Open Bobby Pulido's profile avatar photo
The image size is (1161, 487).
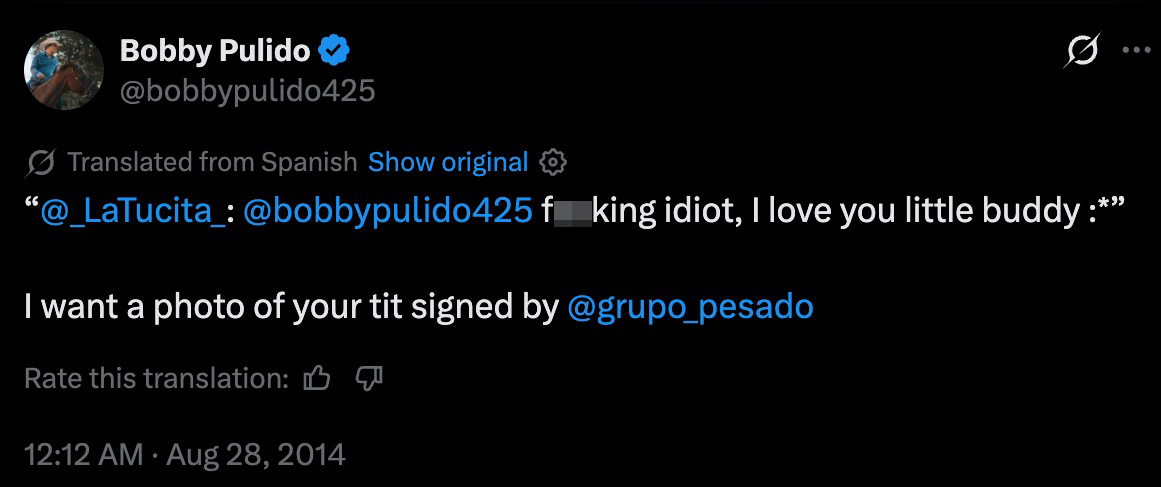coord(63,71)
